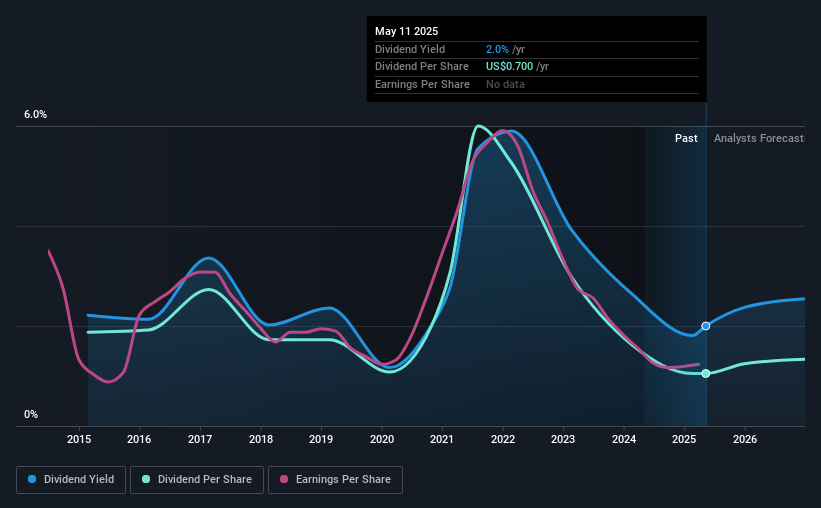Click the 2021 x-axis label

tap(442, 439)
